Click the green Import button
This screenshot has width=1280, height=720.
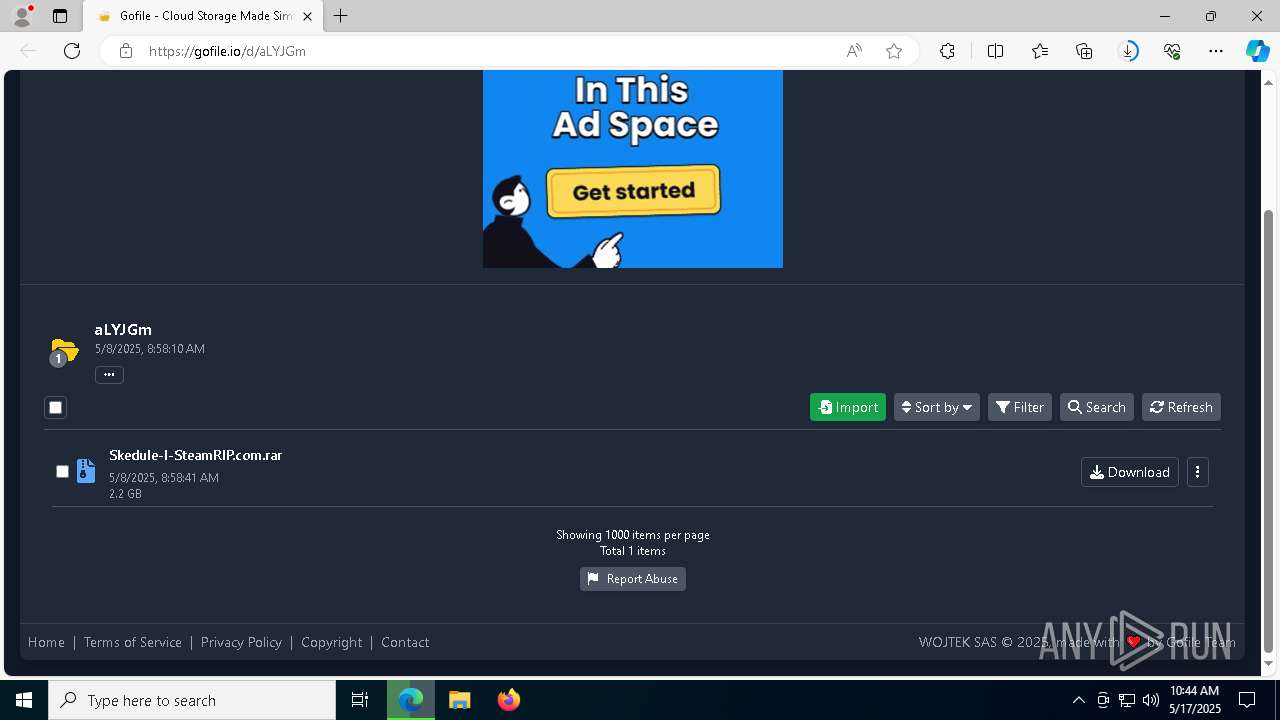tap(848, 407)
